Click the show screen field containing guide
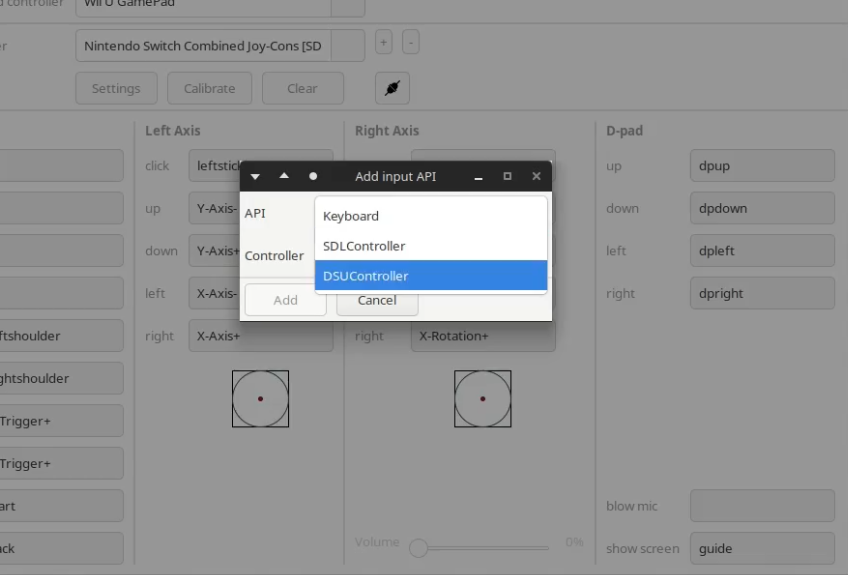Screen dimensions: 848x575 click(x=761, y=548)
